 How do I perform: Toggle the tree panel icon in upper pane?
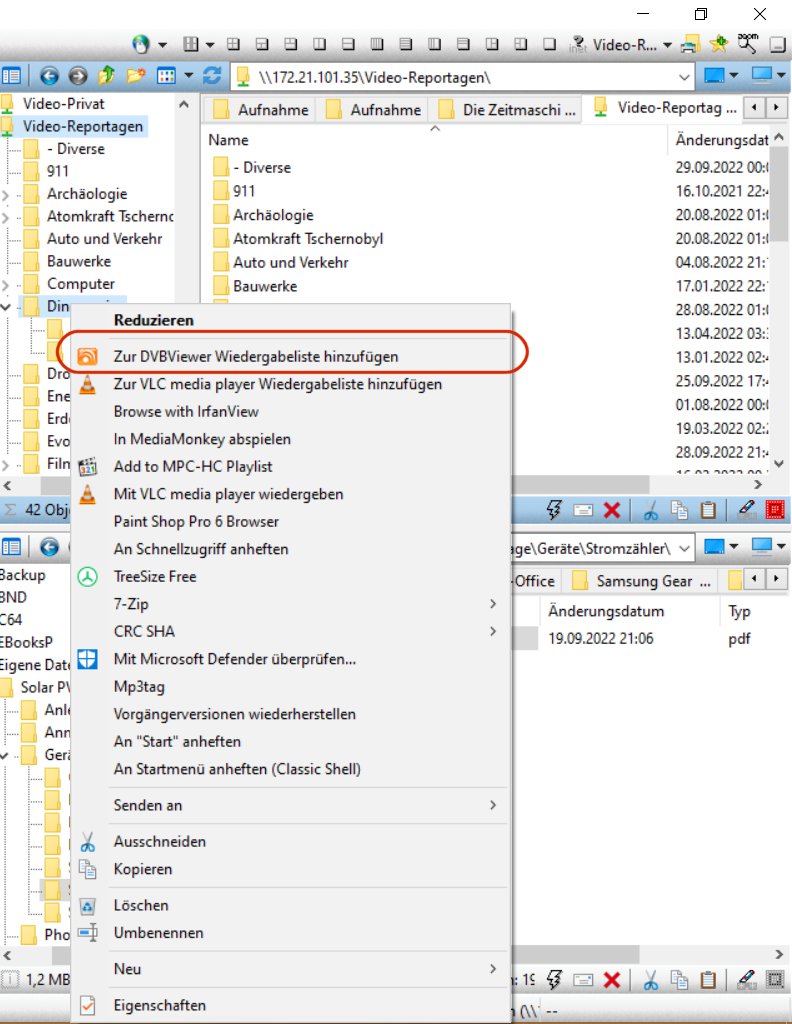(11, 76)
